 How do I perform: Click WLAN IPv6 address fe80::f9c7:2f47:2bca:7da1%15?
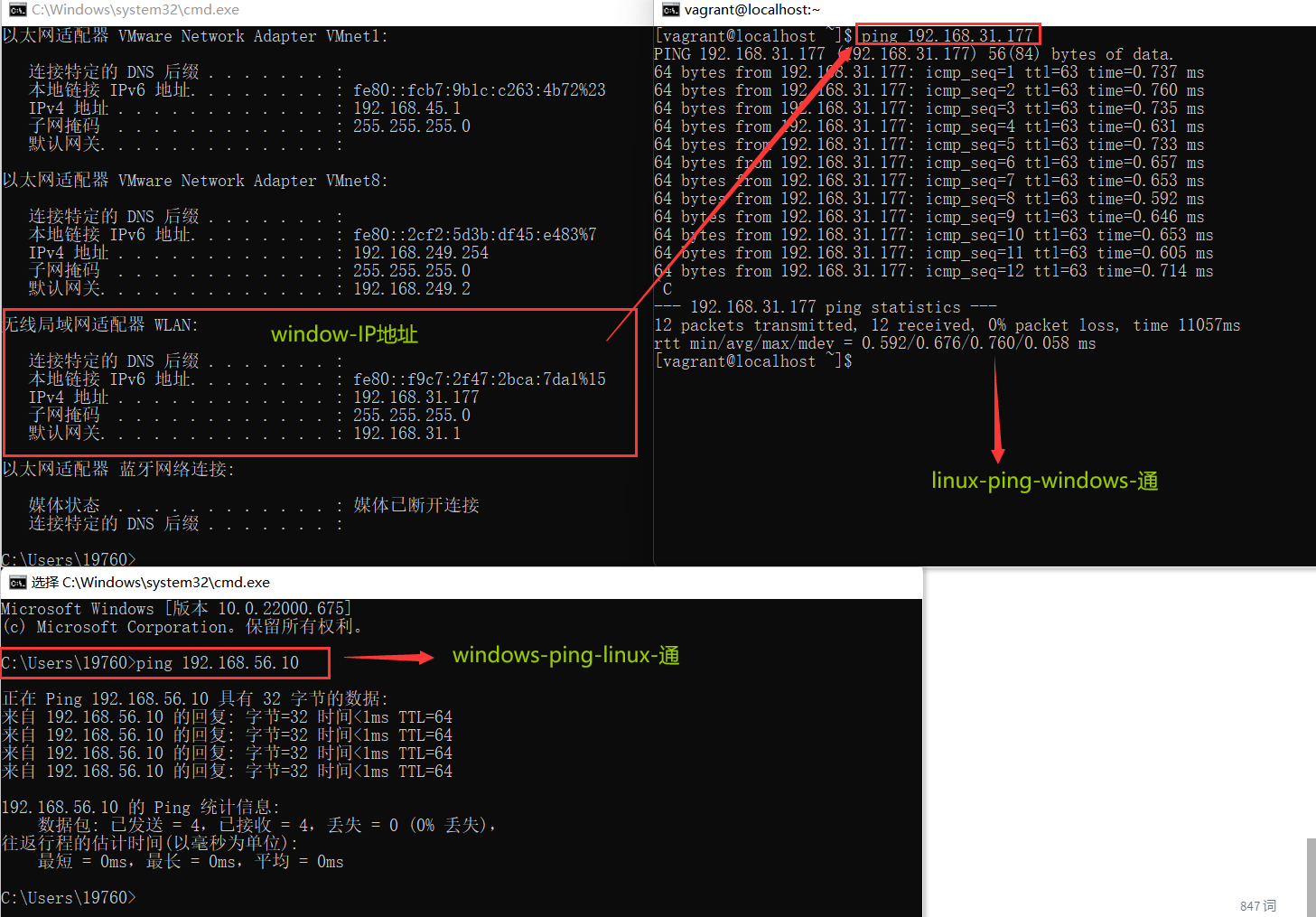pos(480,379)
